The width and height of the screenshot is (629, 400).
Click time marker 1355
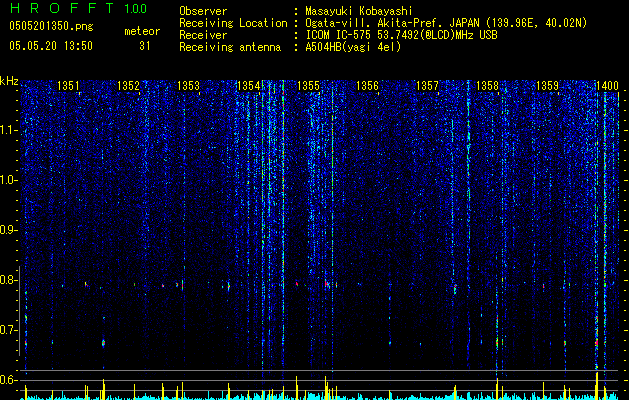308,85
